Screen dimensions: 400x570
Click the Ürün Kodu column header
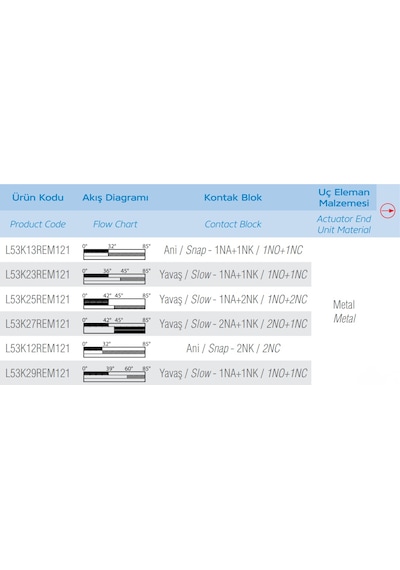tap(37, 197)
